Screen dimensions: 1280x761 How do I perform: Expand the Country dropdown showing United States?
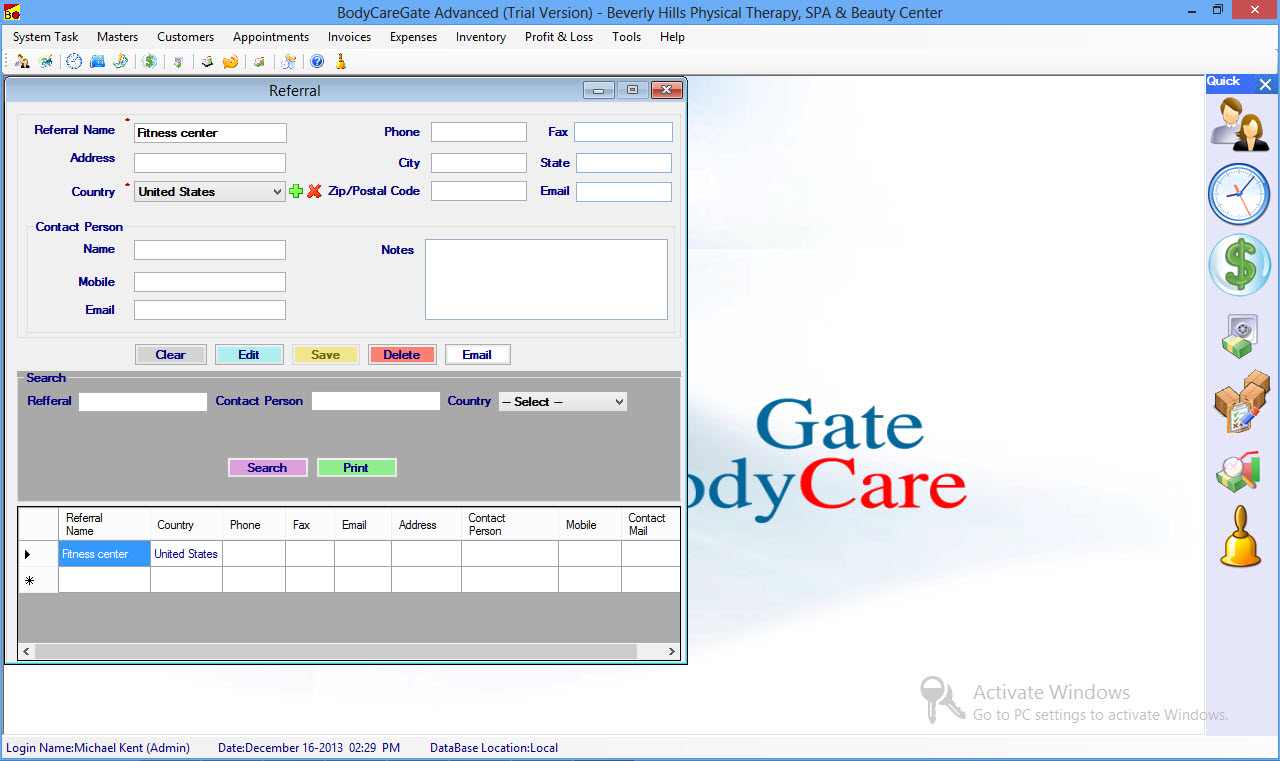pyautogui.click(x=277, y=192)
